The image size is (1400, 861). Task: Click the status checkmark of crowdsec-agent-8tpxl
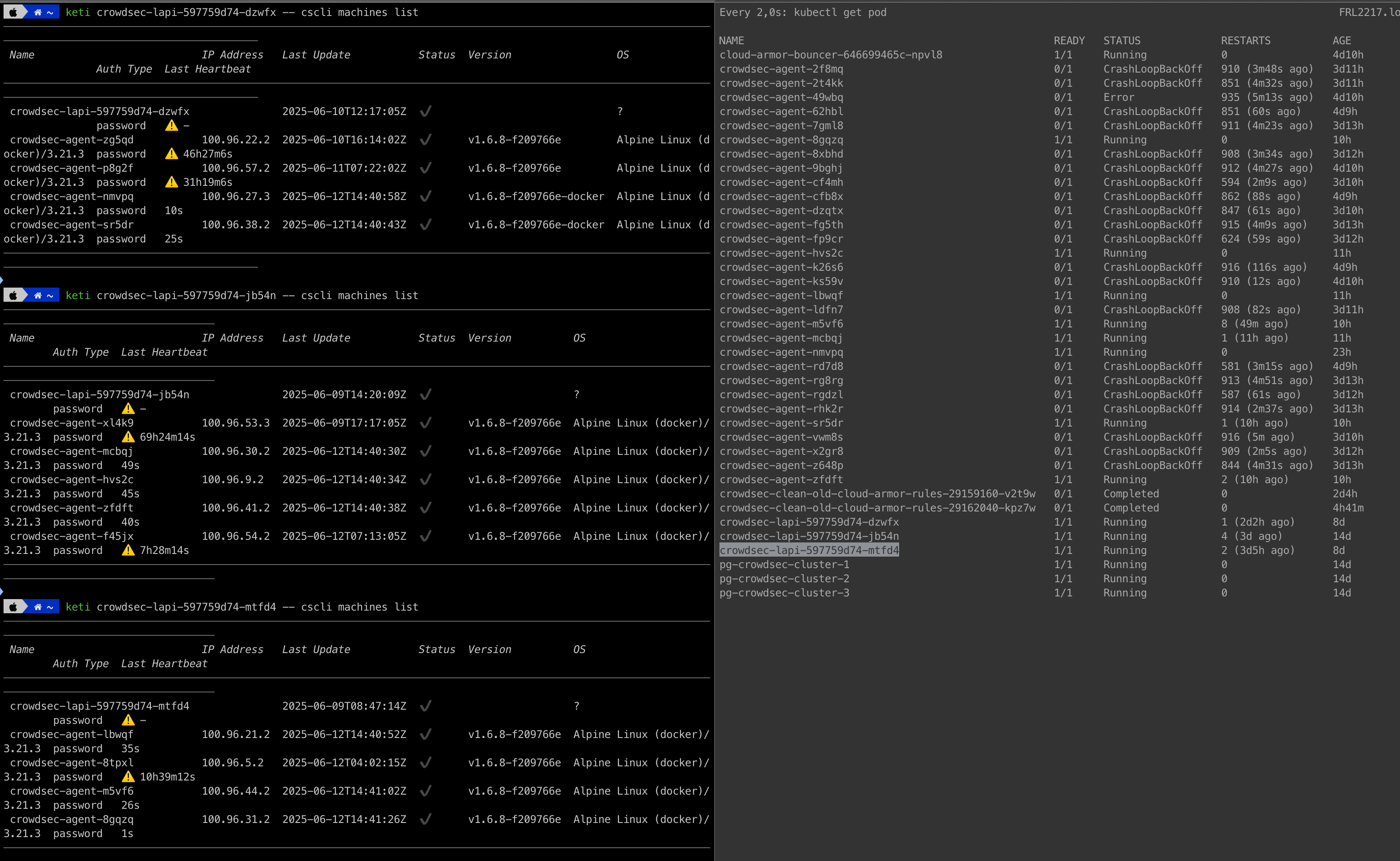pyautogui.click(x=425, y=762)
